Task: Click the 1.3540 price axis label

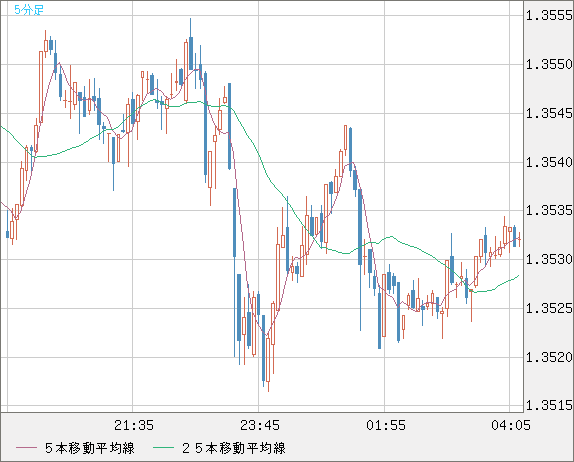Action: 549,162
